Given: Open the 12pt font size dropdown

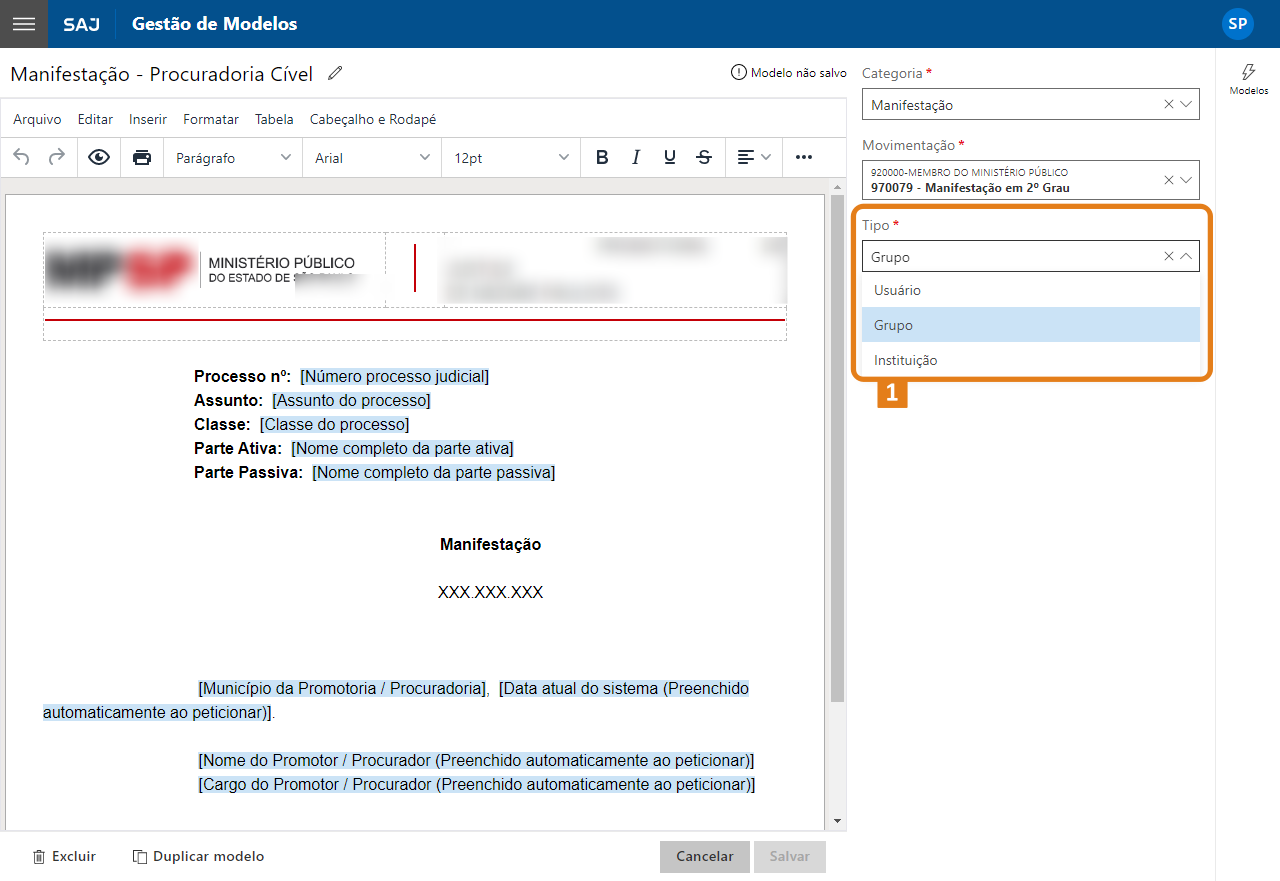Looking at the screenshot, I should coord(512,157).
